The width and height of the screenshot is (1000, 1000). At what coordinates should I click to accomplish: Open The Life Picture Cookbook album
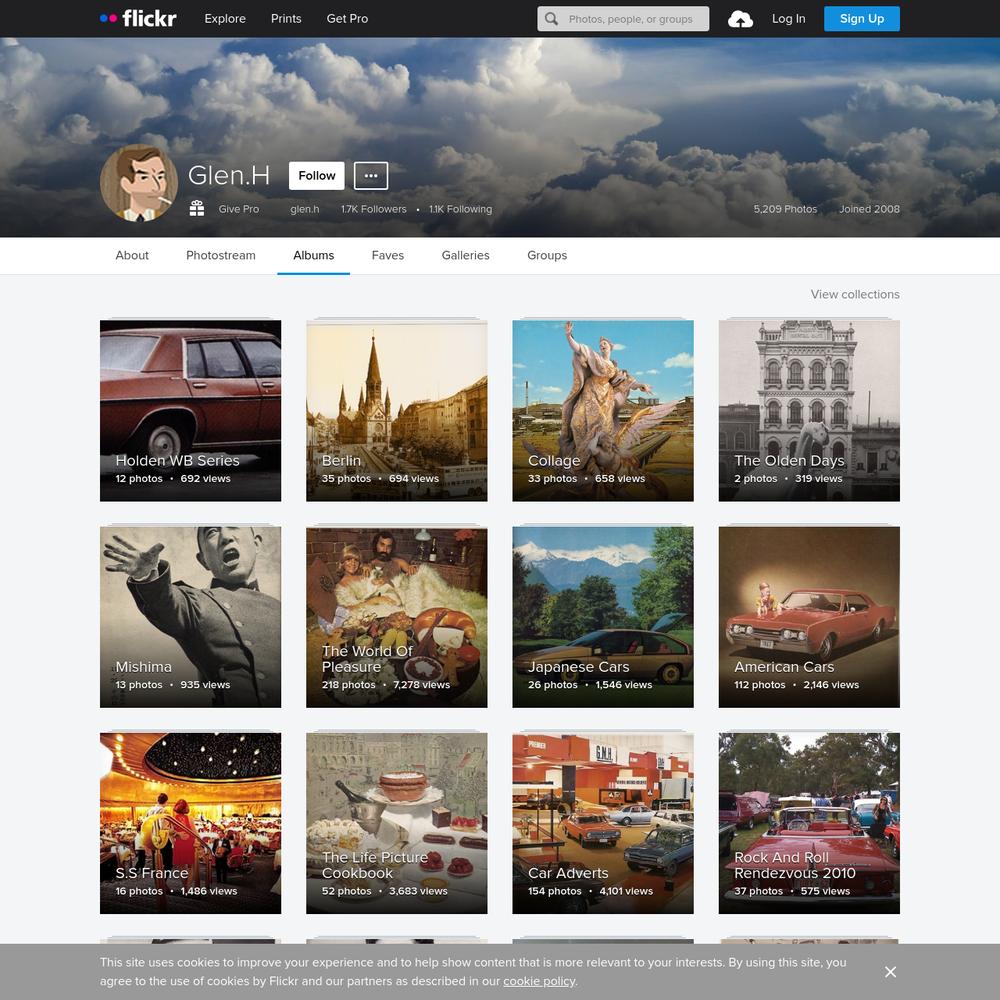(x=396, y=823)
